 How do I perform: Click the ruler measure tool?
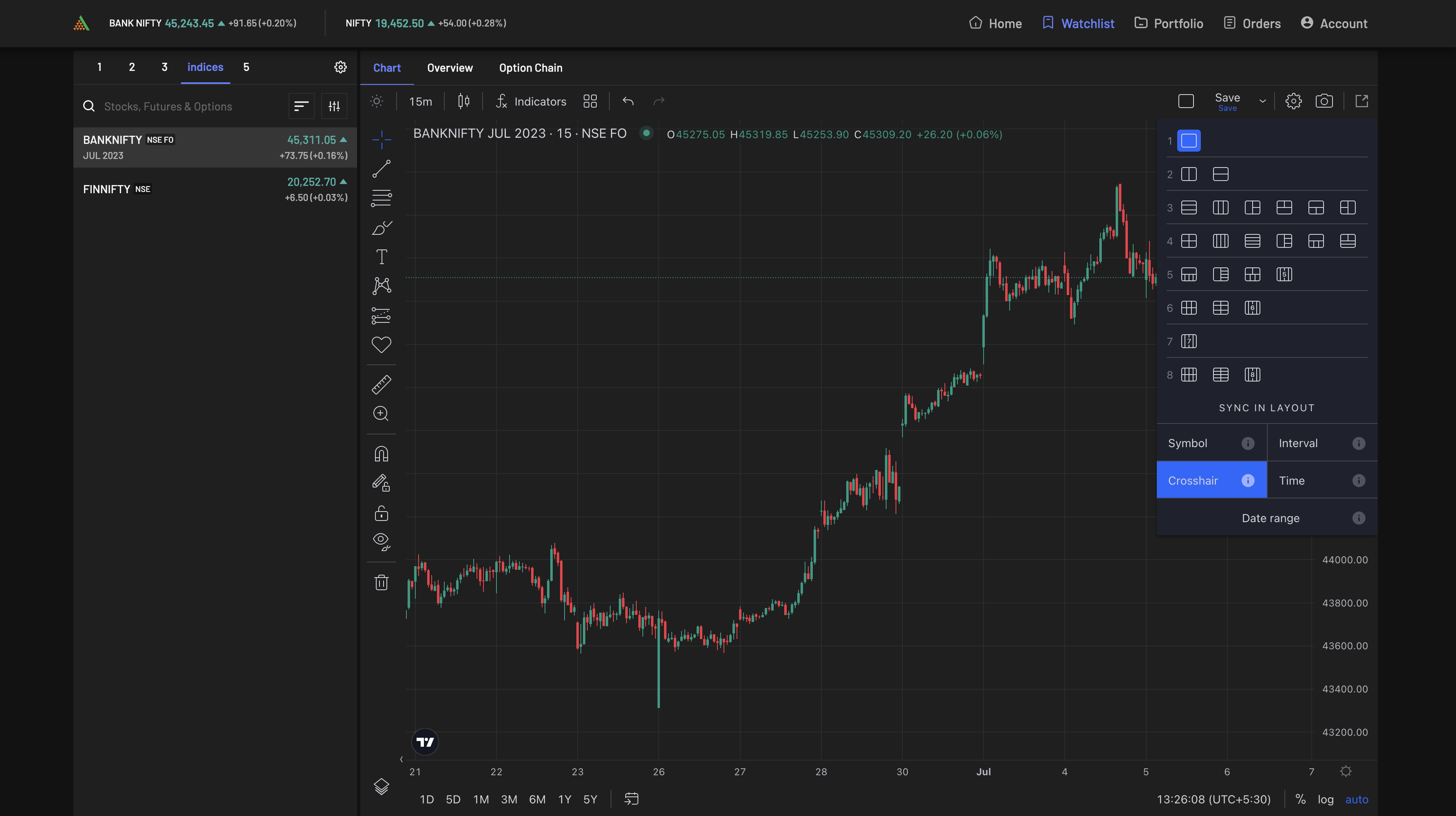coord(382,384)
